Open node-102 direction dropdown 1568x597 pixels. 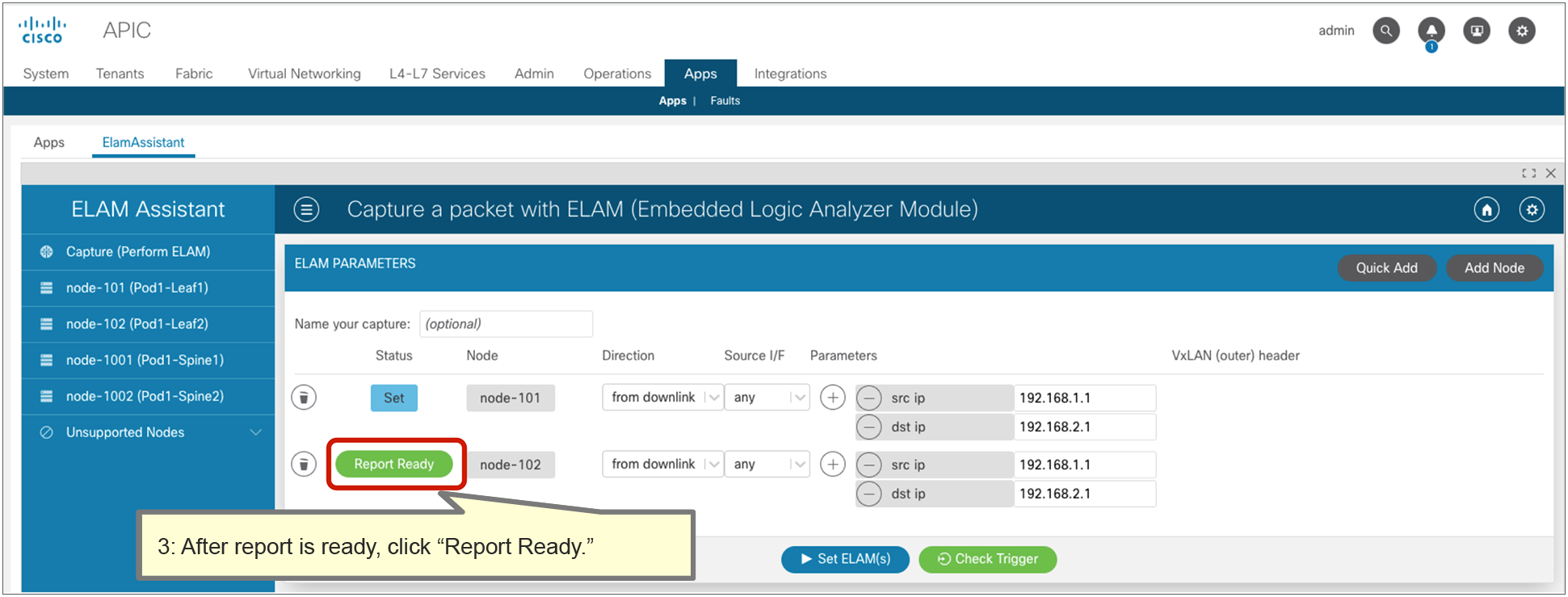point(662,465)
